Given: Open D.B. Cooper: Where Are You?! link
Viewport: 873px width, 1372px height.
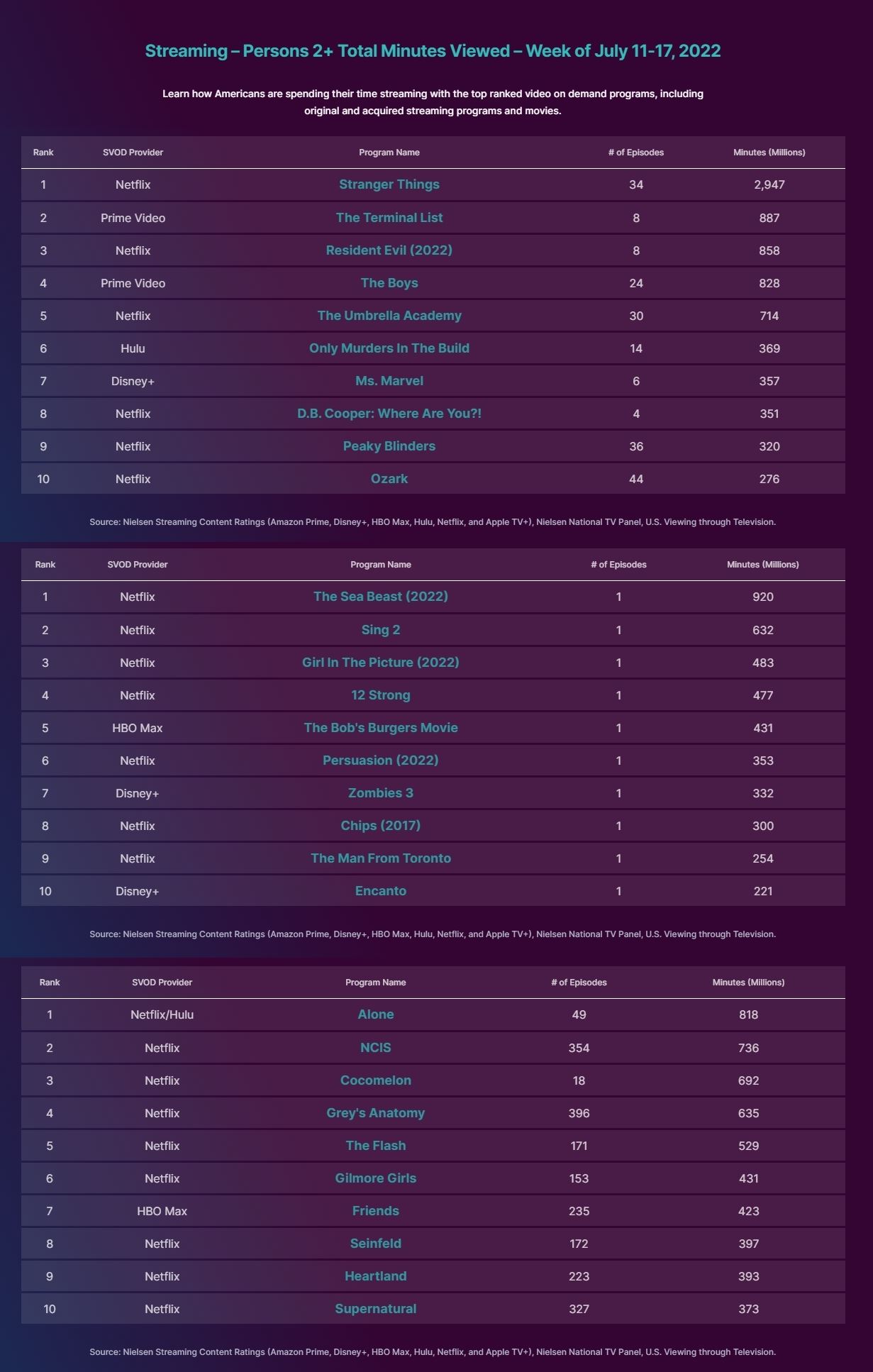Looking at the screenshot, I should (x=389, y=414).
